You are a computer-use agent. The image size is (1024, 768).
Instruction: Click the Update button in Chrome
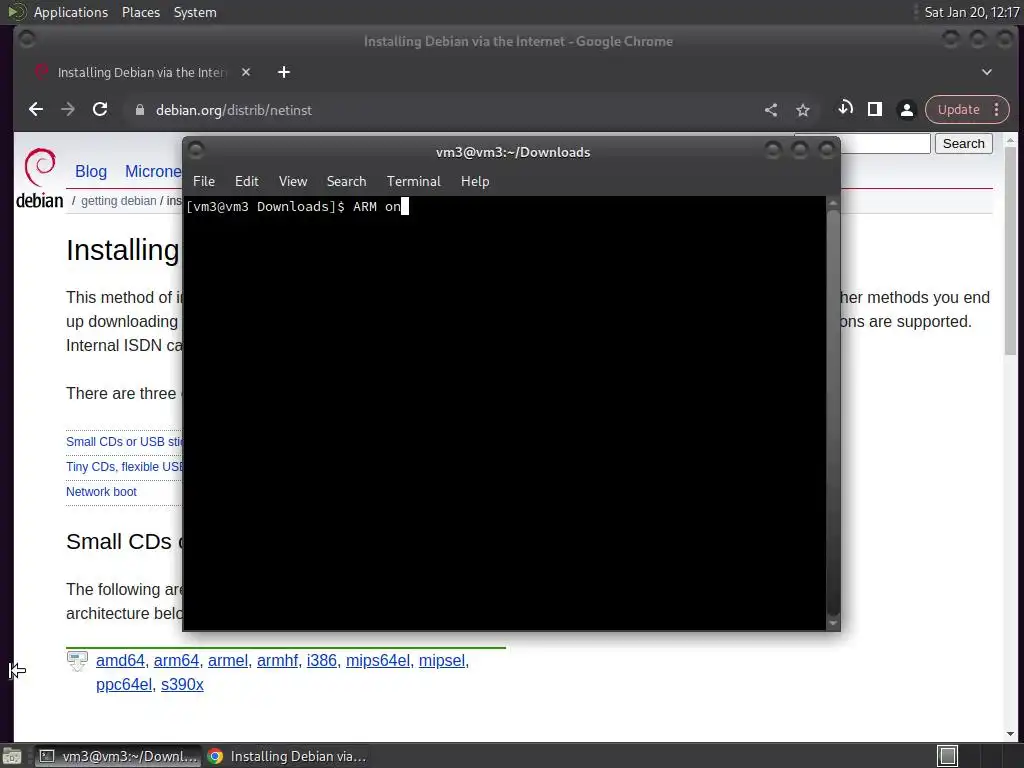coord(958,110)
